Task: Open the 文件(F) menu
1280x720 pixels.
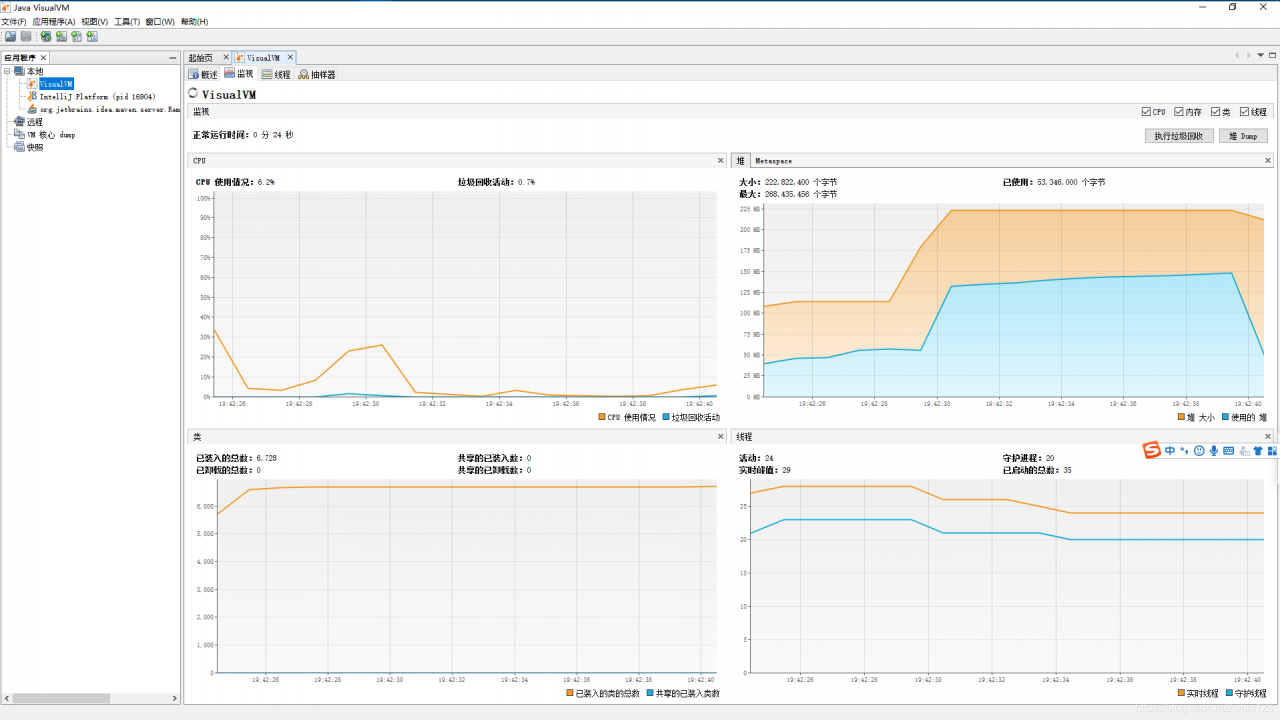Action: (14, 21)
